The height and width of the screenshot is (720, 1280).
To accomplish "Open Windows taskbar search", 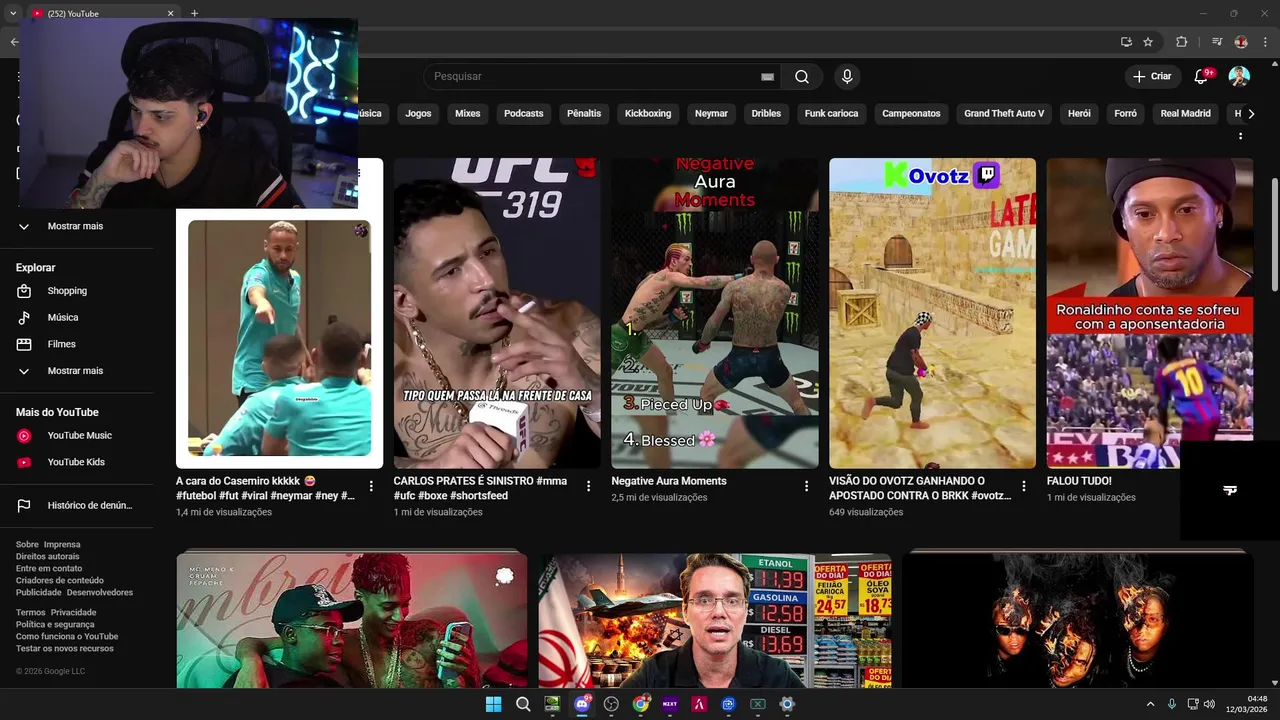I will [523, 704].
